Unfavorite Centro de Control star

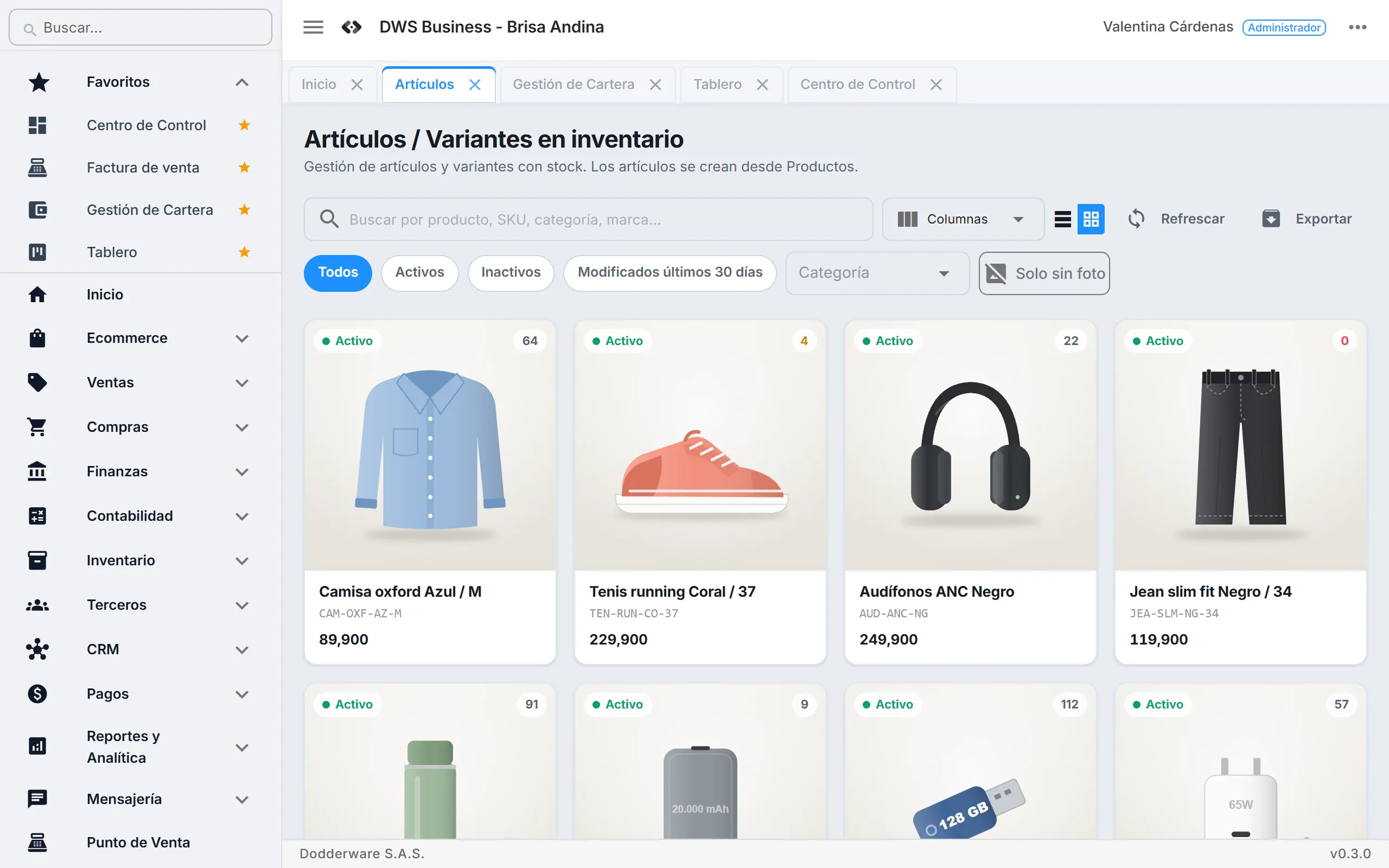click(x=245, y=125)
